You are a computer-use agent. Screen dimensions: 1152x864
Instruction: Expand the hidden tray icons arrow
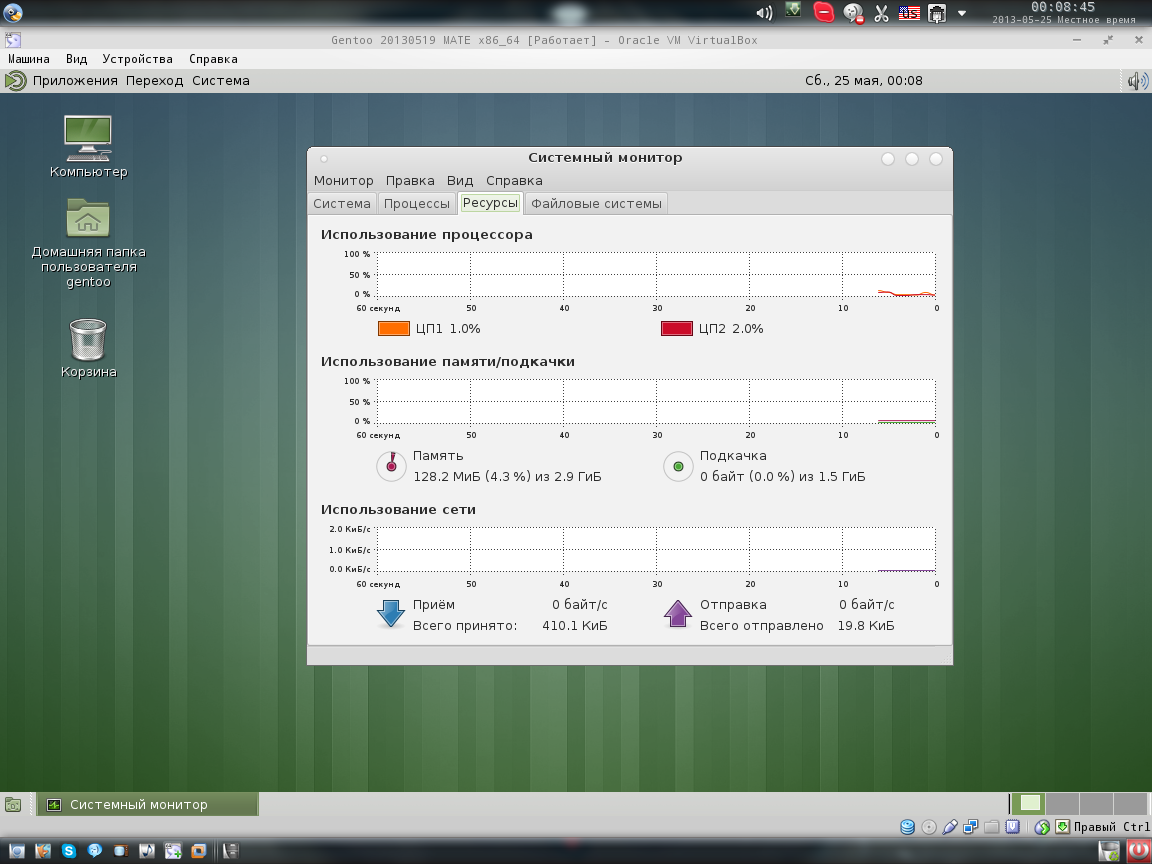pos(962,13)
